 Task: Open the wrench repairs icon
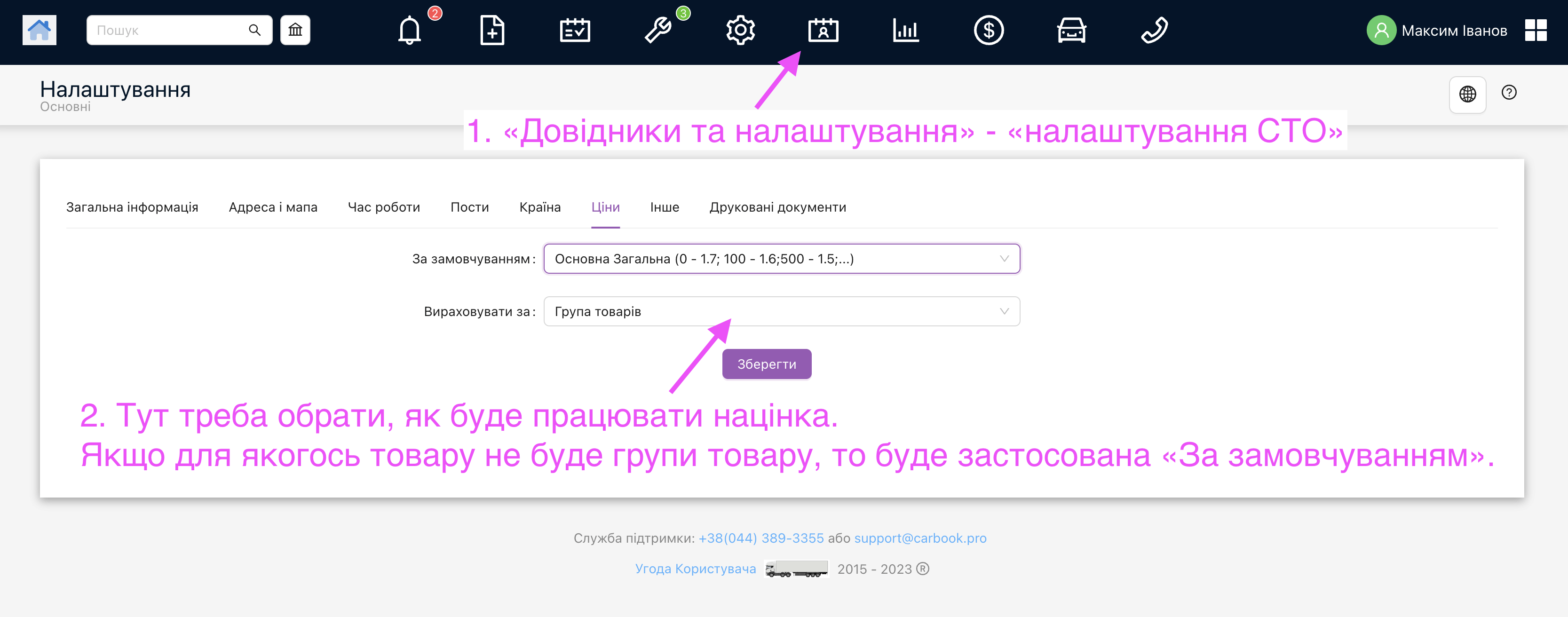pyautogui.click(x=658, y=31)
